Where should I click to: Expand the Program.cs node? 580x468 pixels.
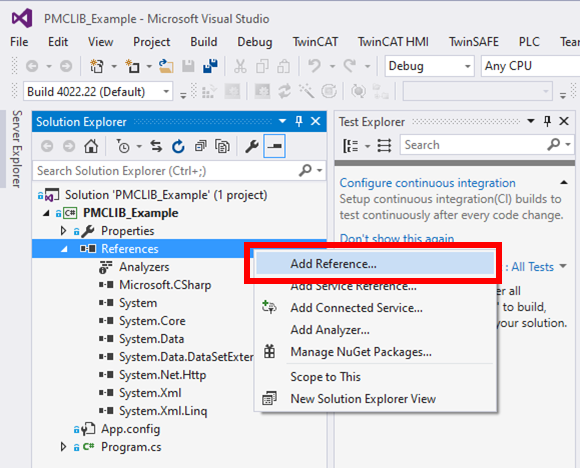(63, 447)
